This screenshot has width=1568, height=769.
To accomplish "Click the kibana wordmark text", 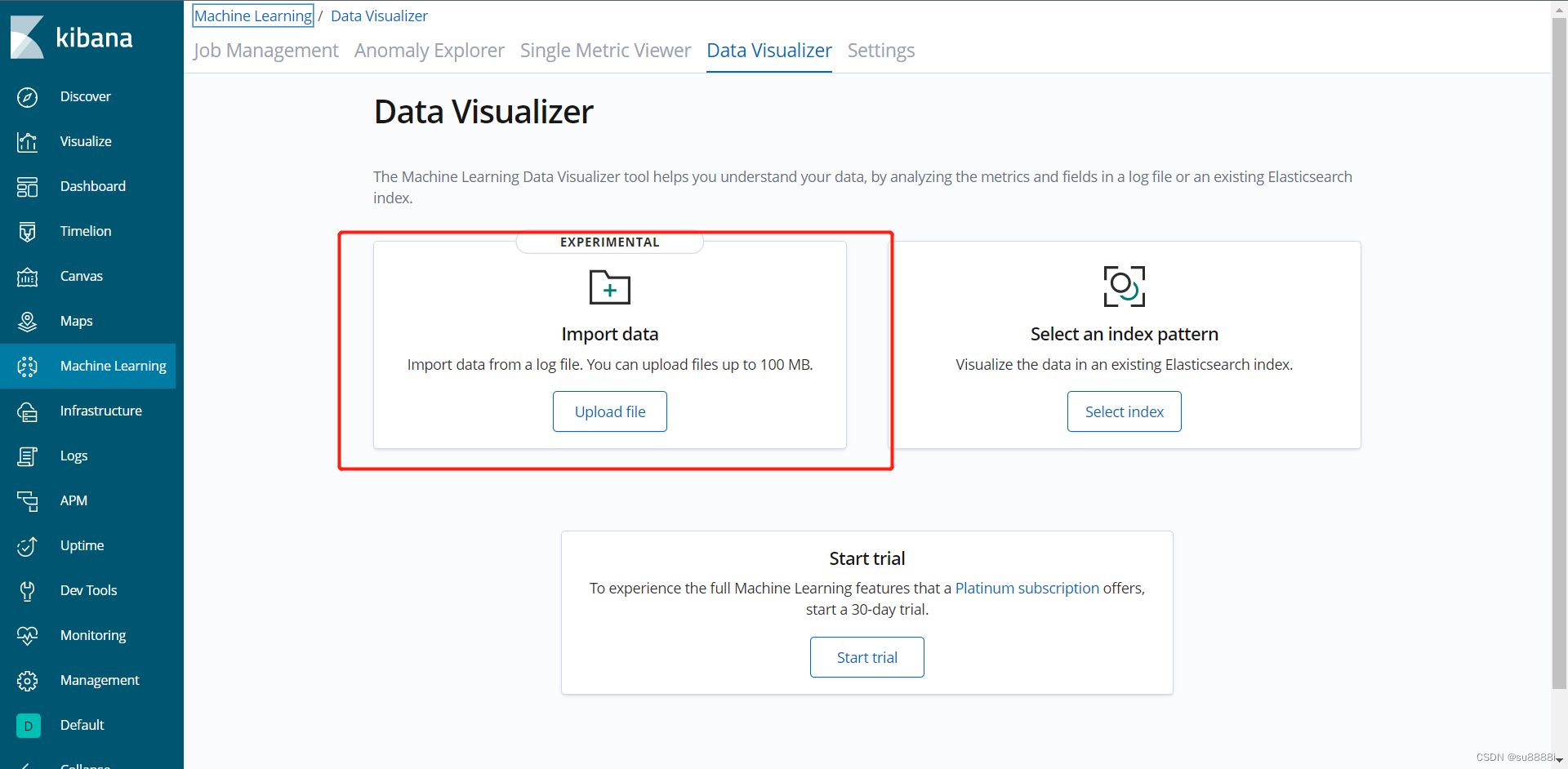I will coord(94,38).
